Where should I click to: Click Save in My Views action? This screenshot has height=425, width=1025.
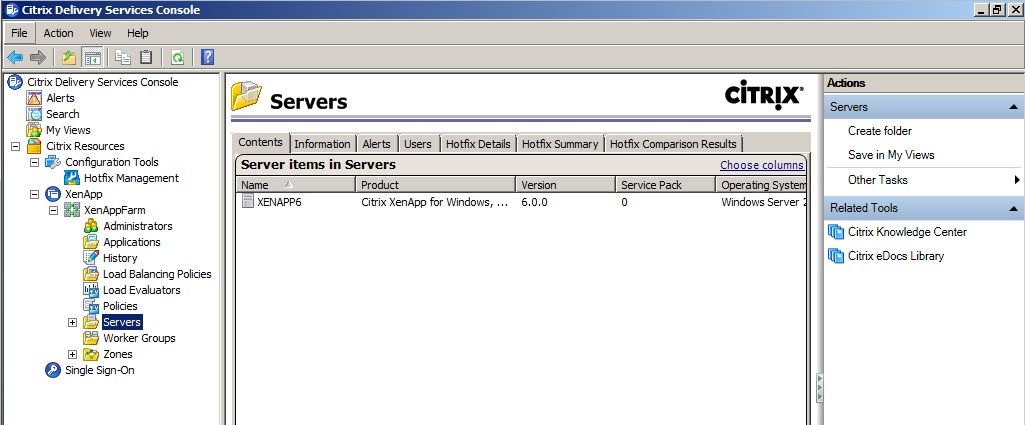[891, 155]
